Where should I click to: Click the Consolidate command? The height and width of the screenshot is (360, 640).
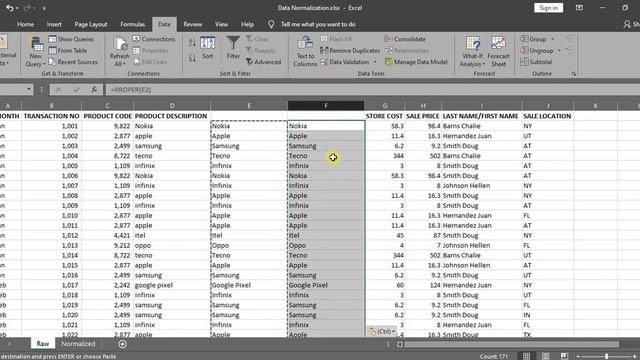[405, 39]
